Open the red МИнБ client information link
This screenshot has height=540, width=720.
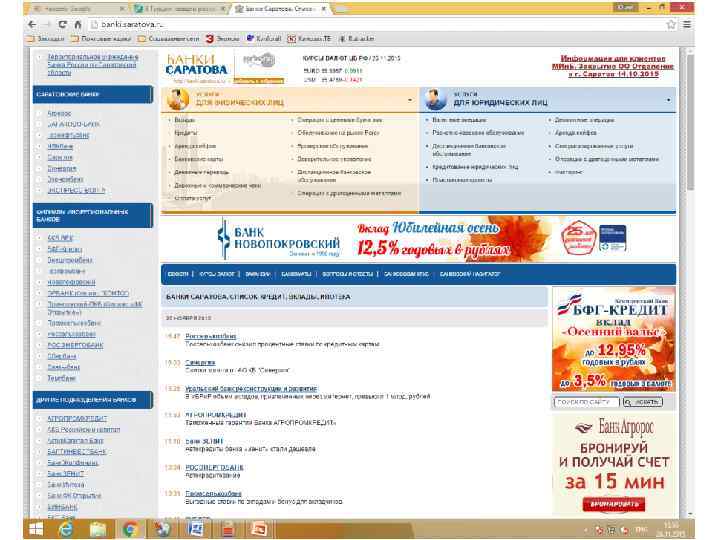613,66
